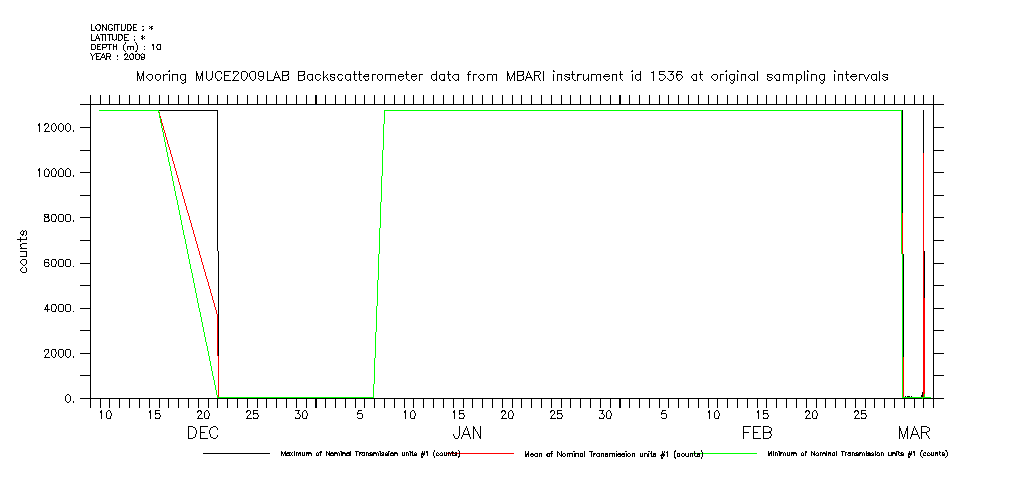
Task: Click the FEB month label
Action: tap(757, 434)
